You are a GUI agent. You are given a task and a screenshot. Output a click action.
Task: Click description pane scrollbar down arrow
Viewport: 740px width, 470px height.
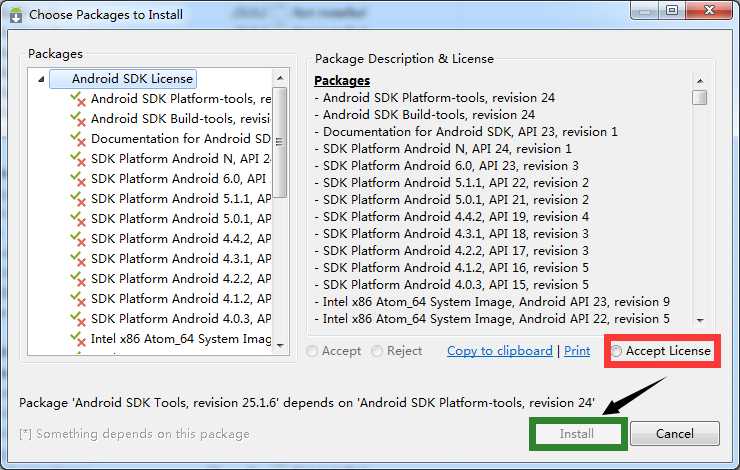tap(700, 320)
